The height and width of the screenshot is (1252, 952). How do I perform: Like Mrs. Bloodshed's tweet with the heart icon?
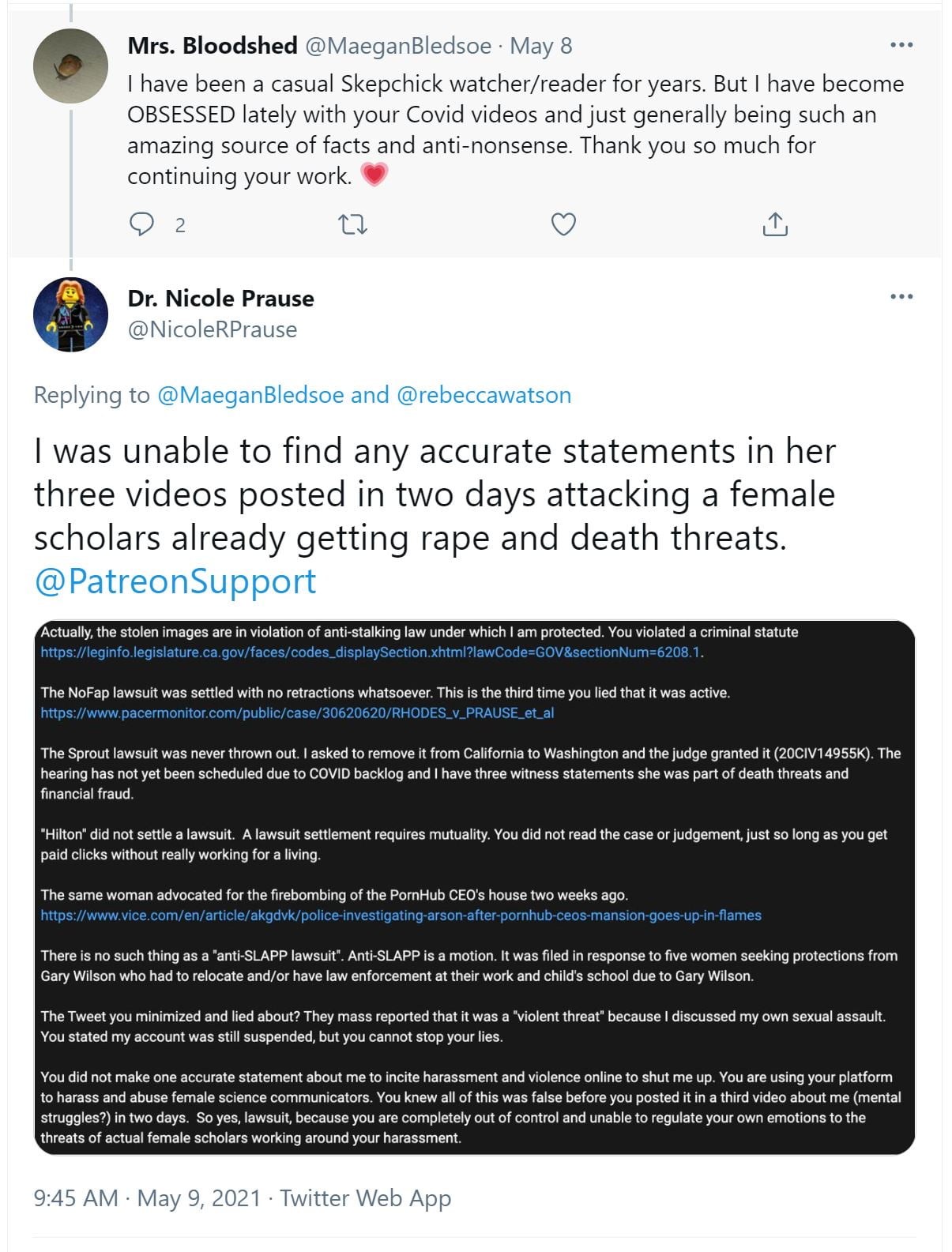(563, 225)
